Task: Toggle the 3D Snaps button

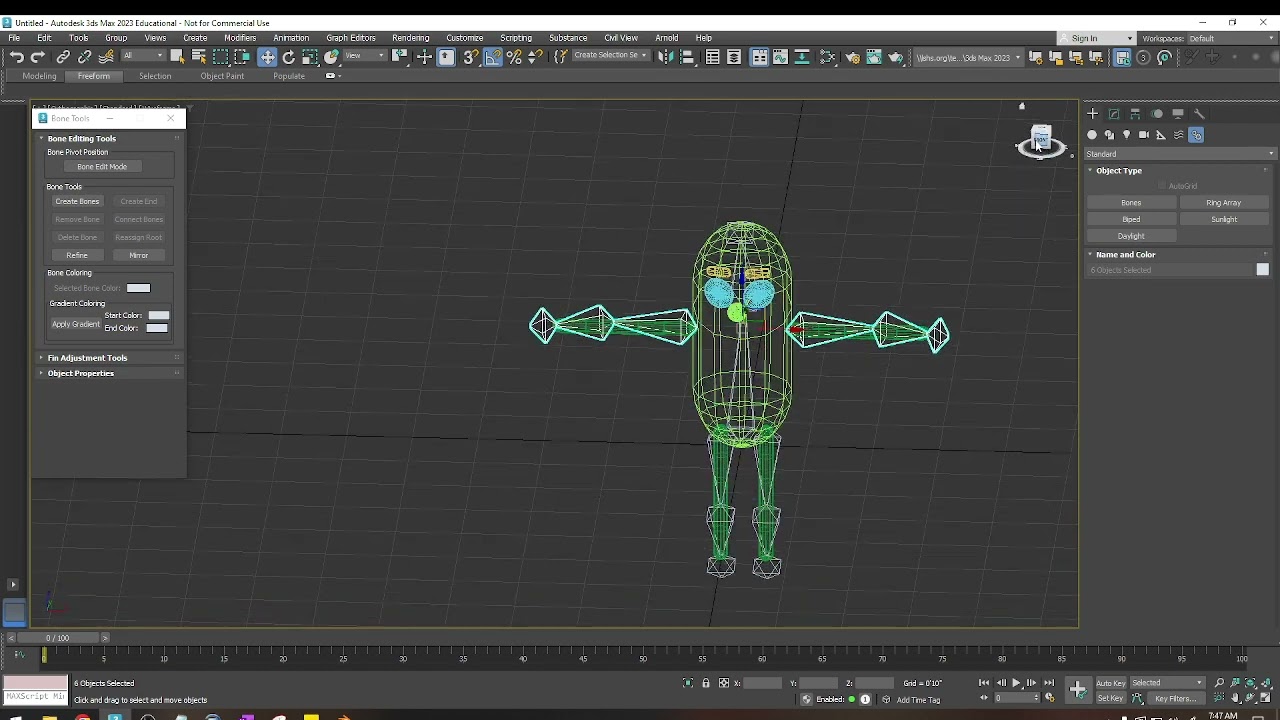Action: pos(470,57)
